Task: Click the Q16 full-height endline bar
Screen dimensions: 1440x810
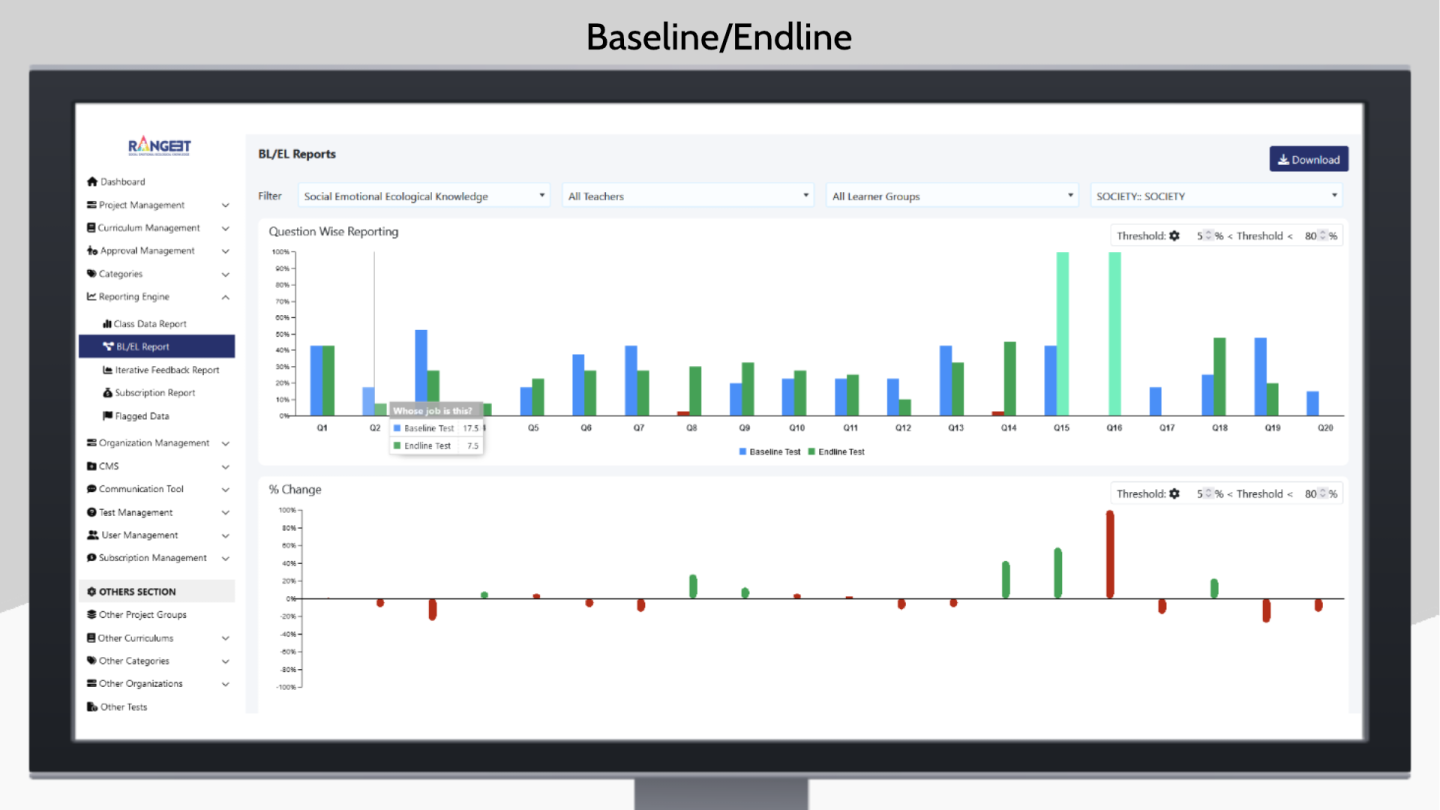Action: point(1115,334)
